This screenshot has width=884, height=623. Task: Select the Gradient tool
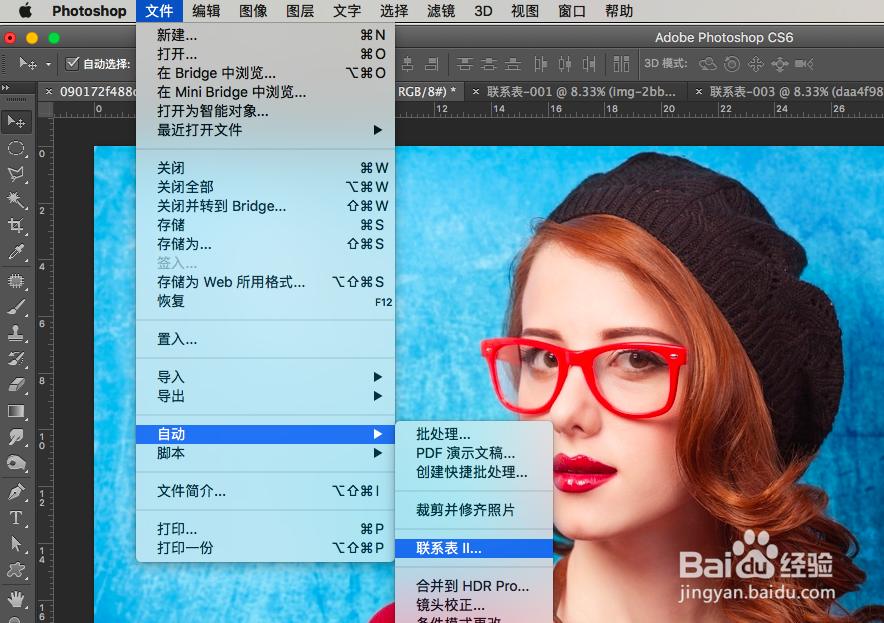[16, 410]
